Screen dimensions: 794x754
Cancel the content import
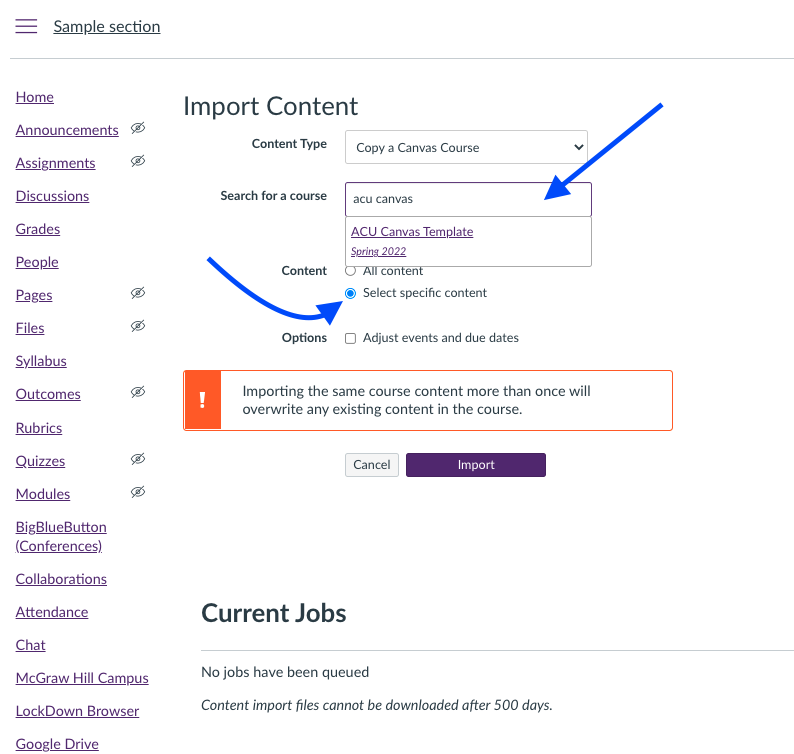[x=372, y=465]
